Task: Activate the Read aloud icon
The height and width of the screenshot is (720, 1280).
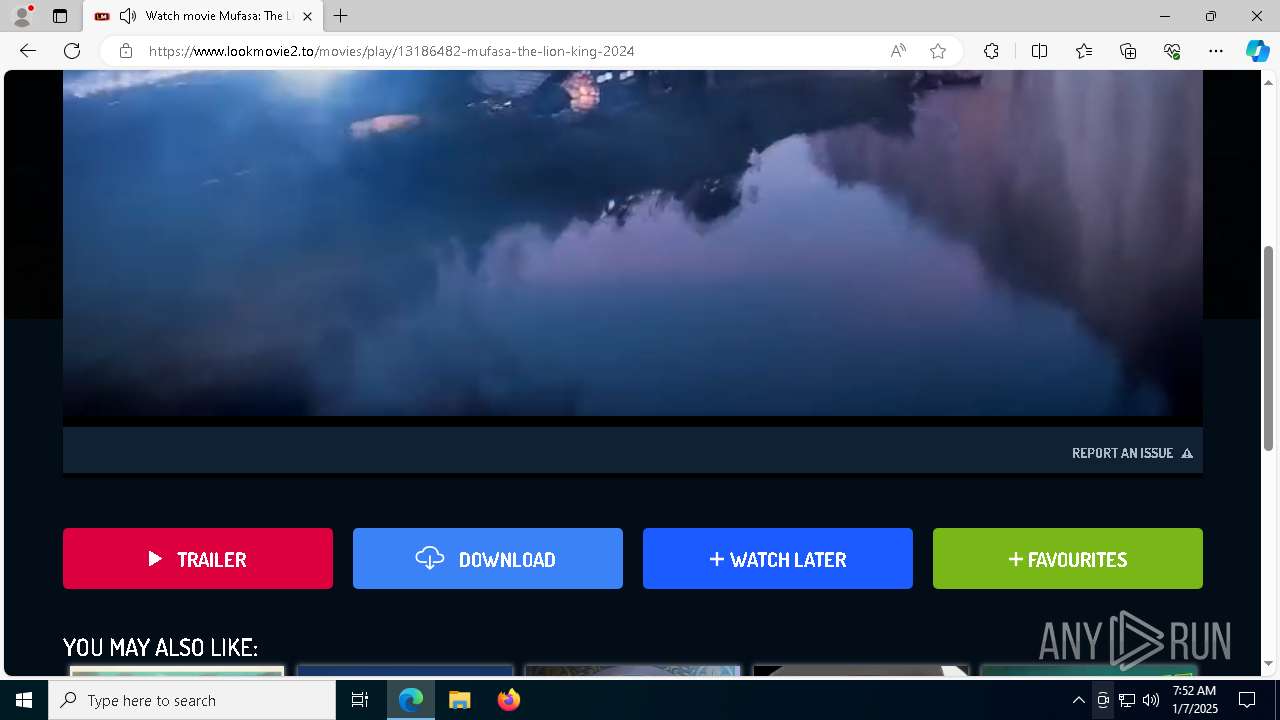Action: [x=898, y=51]
